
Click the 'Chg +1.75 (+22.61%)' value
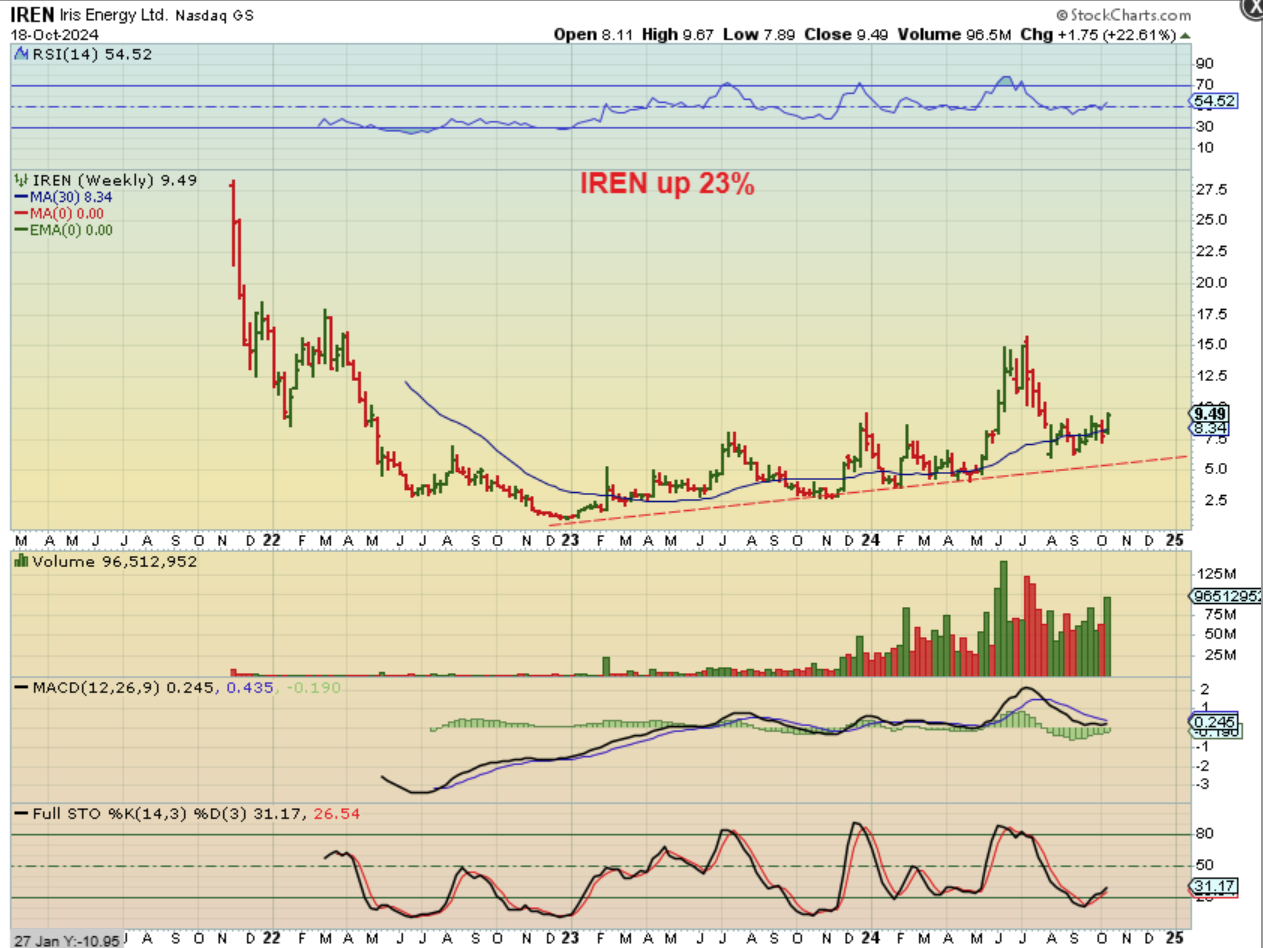click(x=1099, y=34)
